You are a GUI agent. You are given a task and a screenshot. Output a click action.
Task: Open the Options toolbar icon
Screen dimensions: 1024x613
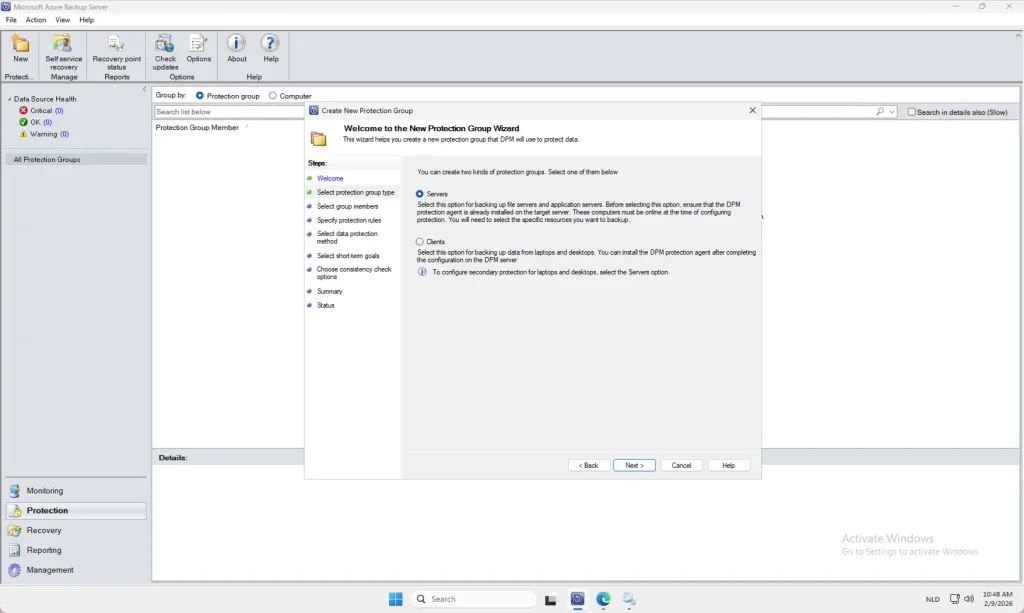[199, 44]
